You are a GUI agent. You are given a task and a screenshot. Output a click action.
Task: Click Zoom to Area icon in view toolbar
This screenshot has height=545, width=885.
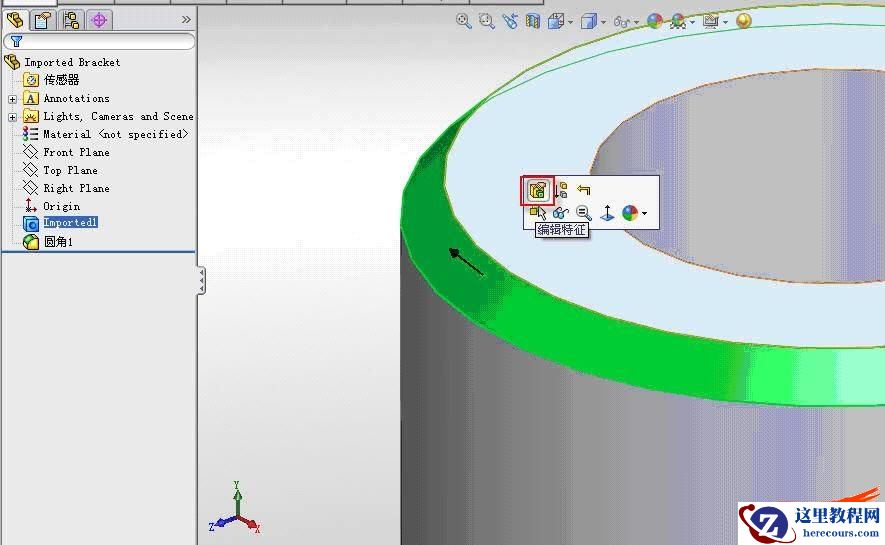tap(486, 21)
